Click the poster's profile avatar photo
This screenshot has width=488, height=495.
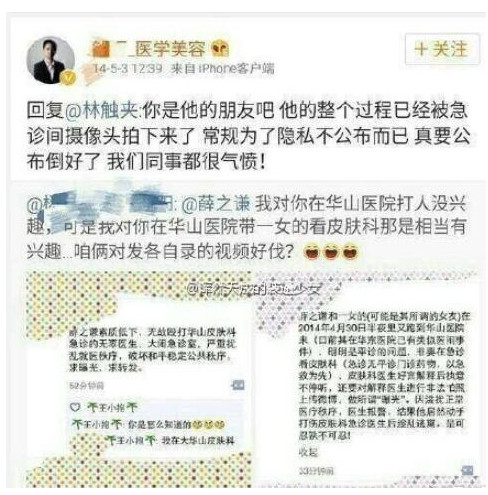click(x=51, y=60)
